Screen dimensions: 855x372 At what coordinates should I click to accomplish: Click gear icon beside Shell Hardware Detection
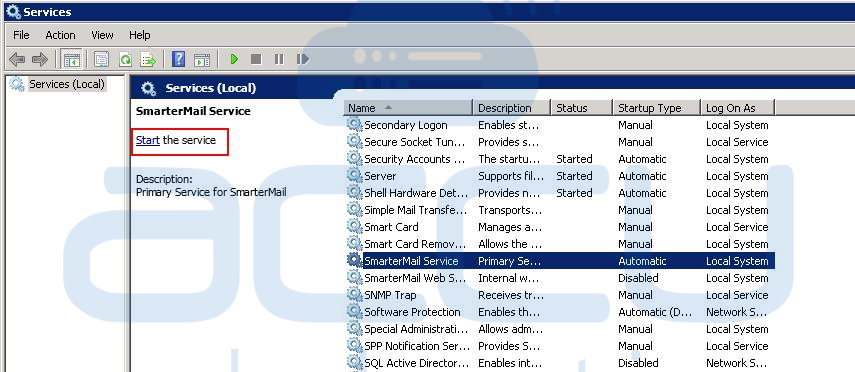(354, 193)
